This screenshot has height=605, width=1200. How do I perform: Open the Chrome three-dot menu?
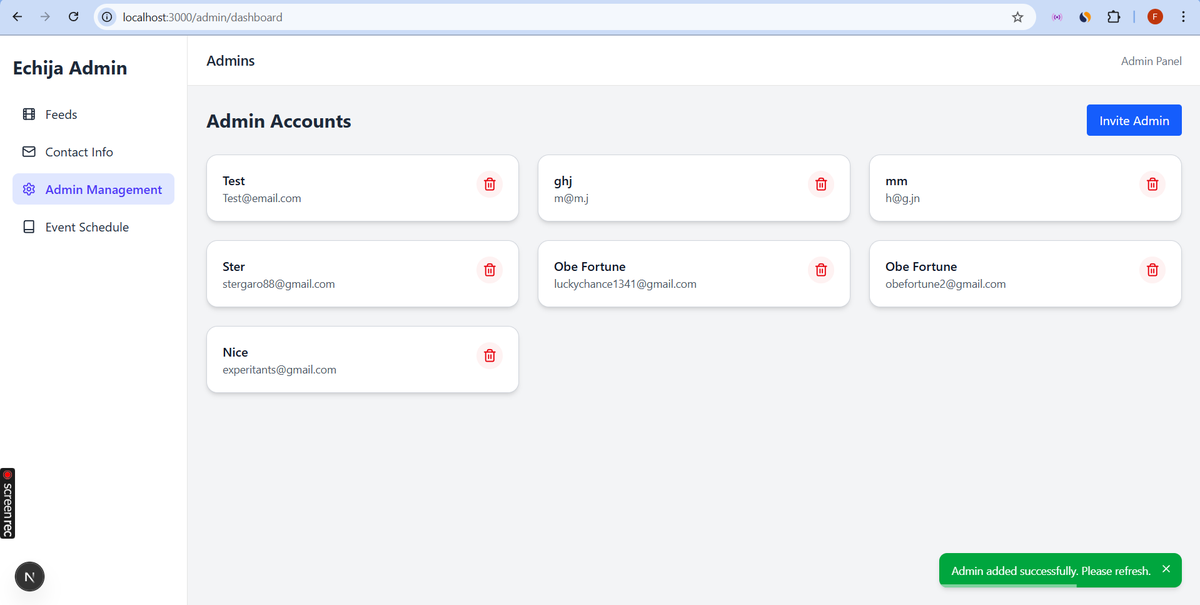coord(1182,17)
